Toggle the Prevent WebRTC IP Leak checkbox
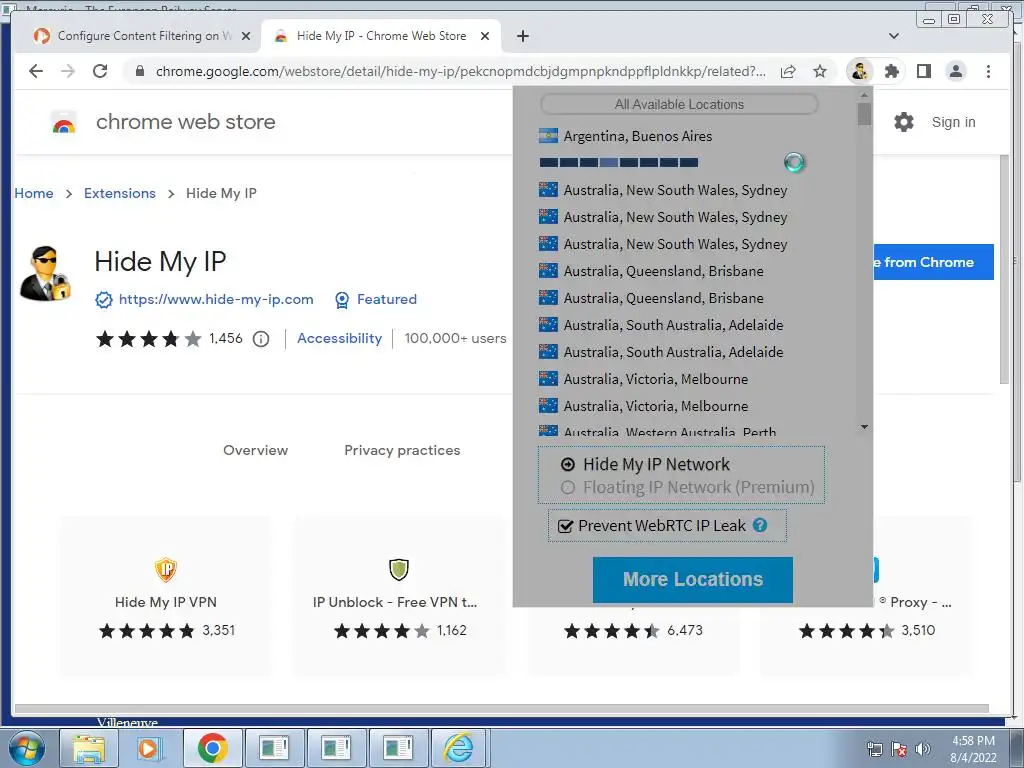Viewport: 1024px width, 768px height. click(566, 526)
